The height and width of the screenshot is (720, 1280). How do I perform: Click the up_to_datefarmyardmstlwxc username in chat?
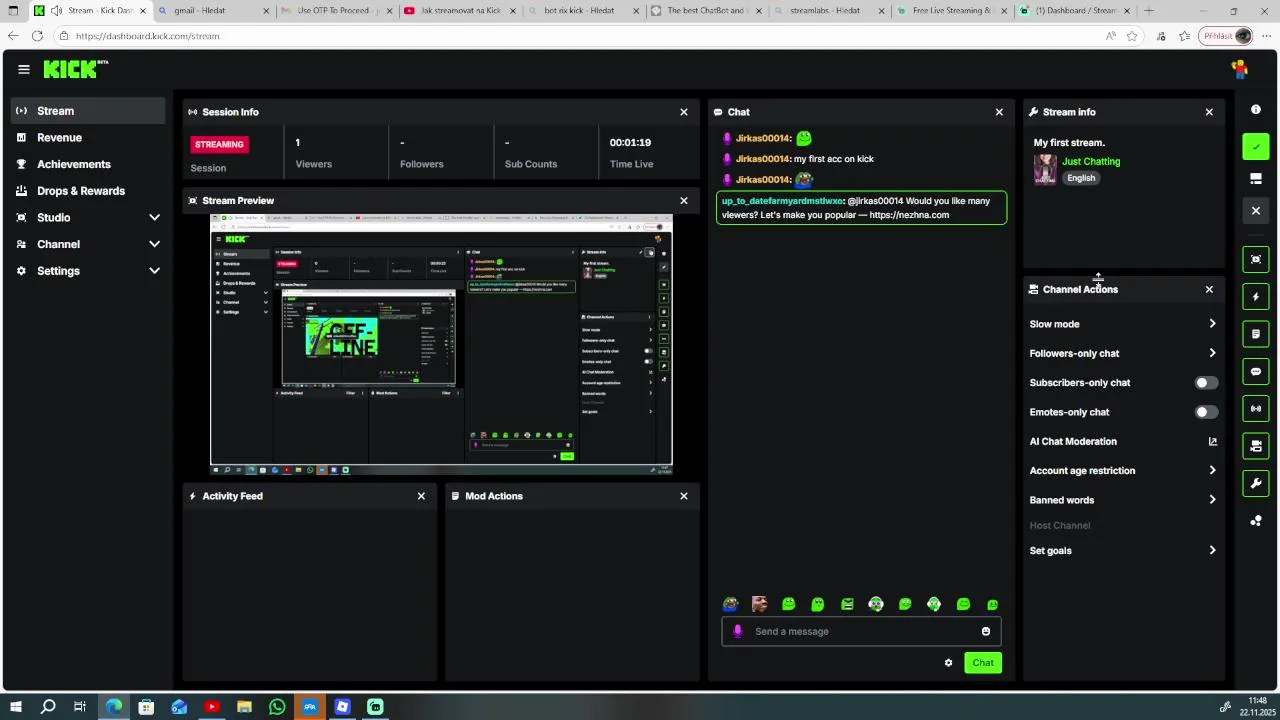click(x=783, y=201)
